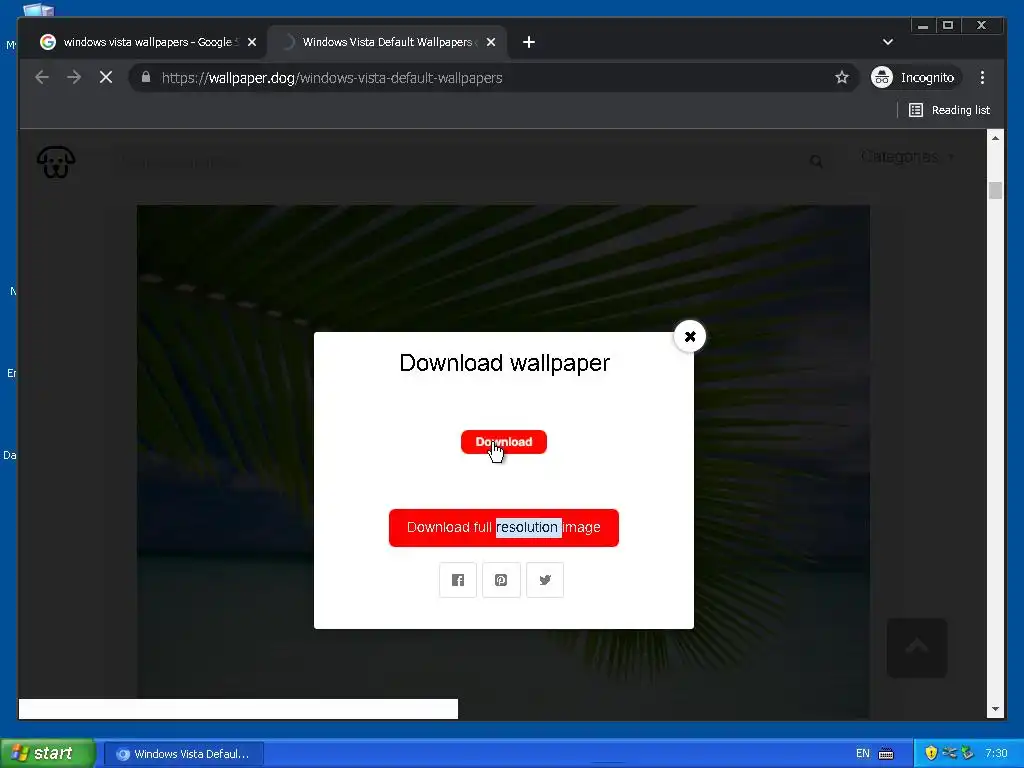This screenshot has height=768, width=1024.
Task: Click the taskbar clock showing 7:30
Action: [996, 754]
